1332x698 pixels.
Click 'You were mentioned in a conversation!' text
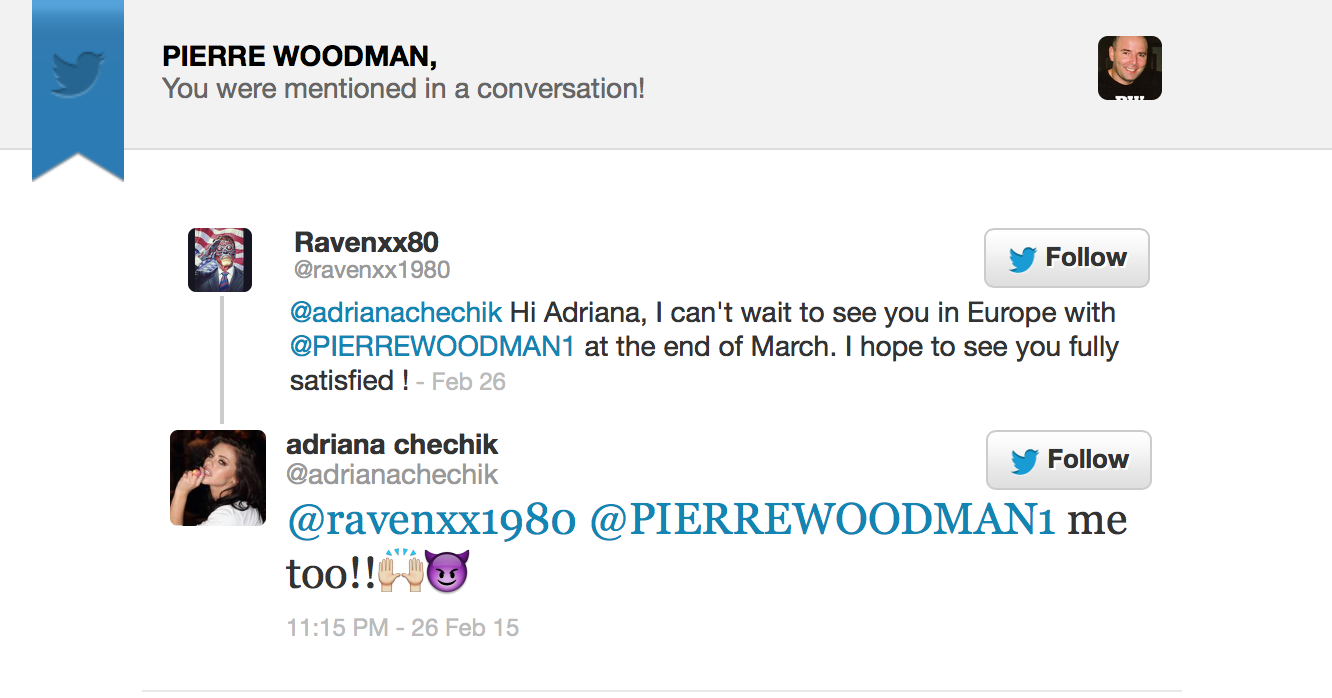click(403, 89)
